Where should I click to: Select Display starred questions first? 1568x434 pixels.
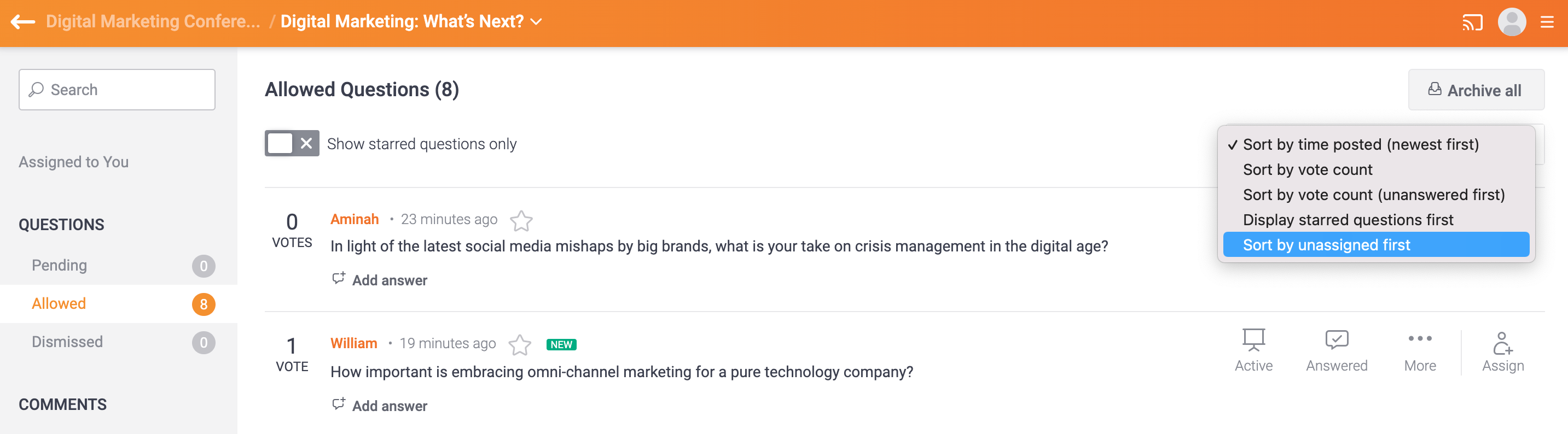tap(1348, 220)
